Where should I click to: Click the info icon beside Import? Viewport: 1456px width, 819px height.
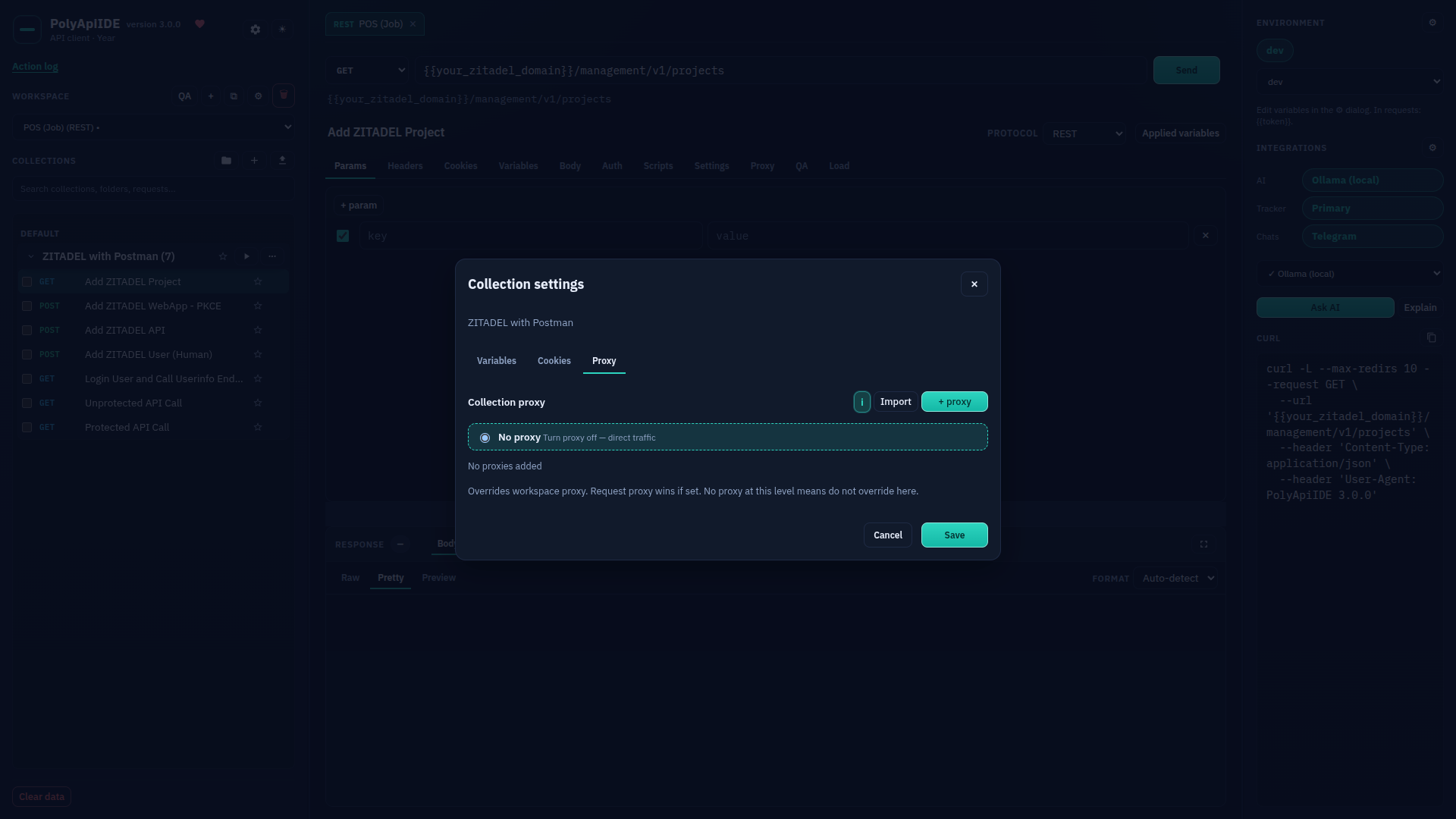click(x=861, y=402)
